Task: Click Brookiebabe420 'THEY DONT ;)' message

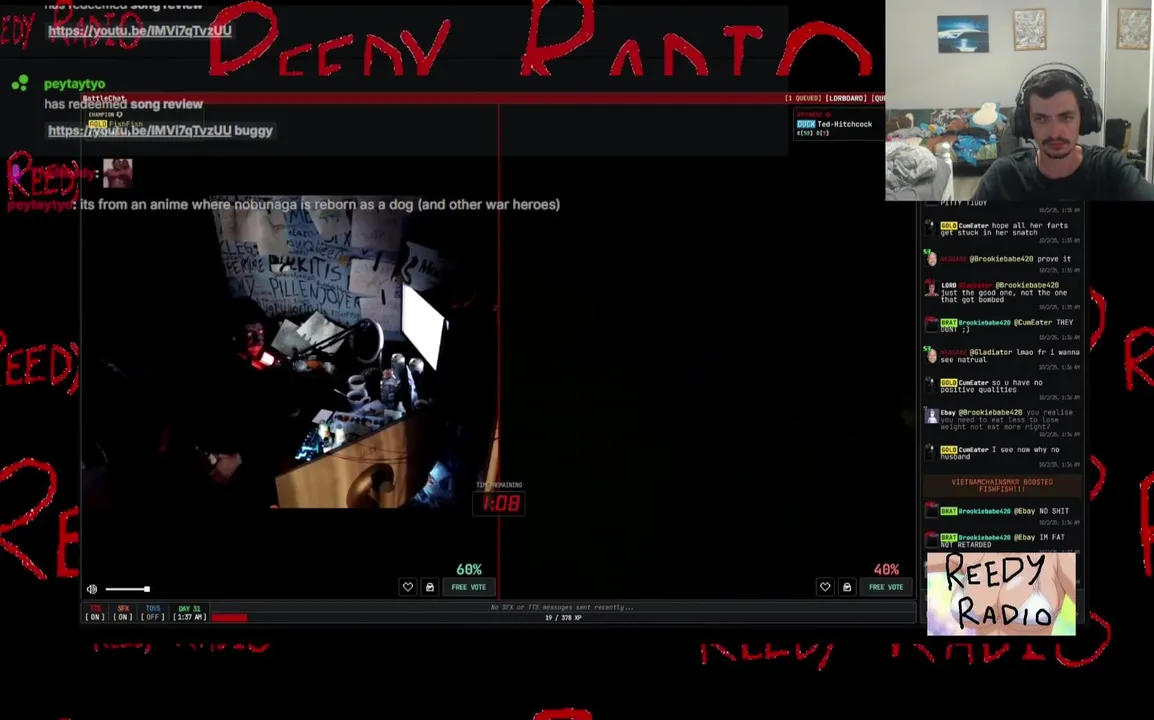Action: pyautogui.click(x=1002, y=327)
